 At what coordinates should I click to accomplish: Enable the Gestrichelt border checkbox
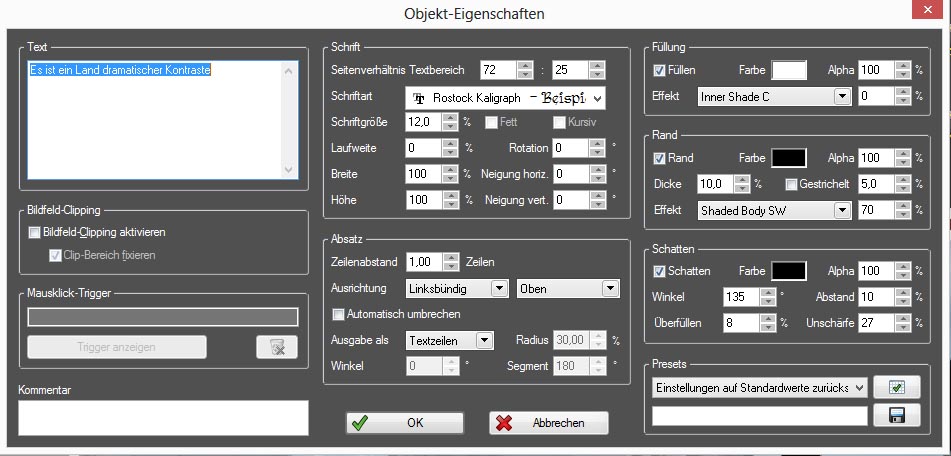pos(791,184)
